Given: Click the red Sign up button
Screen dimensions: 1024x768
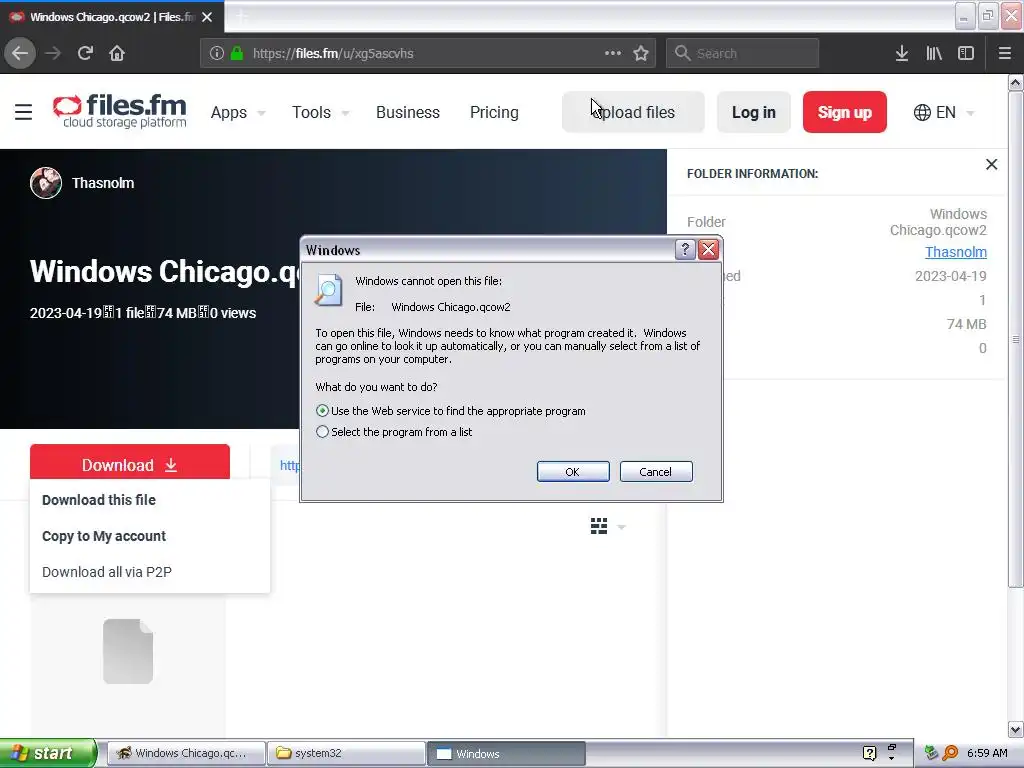Looking at the screenshot, I should pos(844,112).
